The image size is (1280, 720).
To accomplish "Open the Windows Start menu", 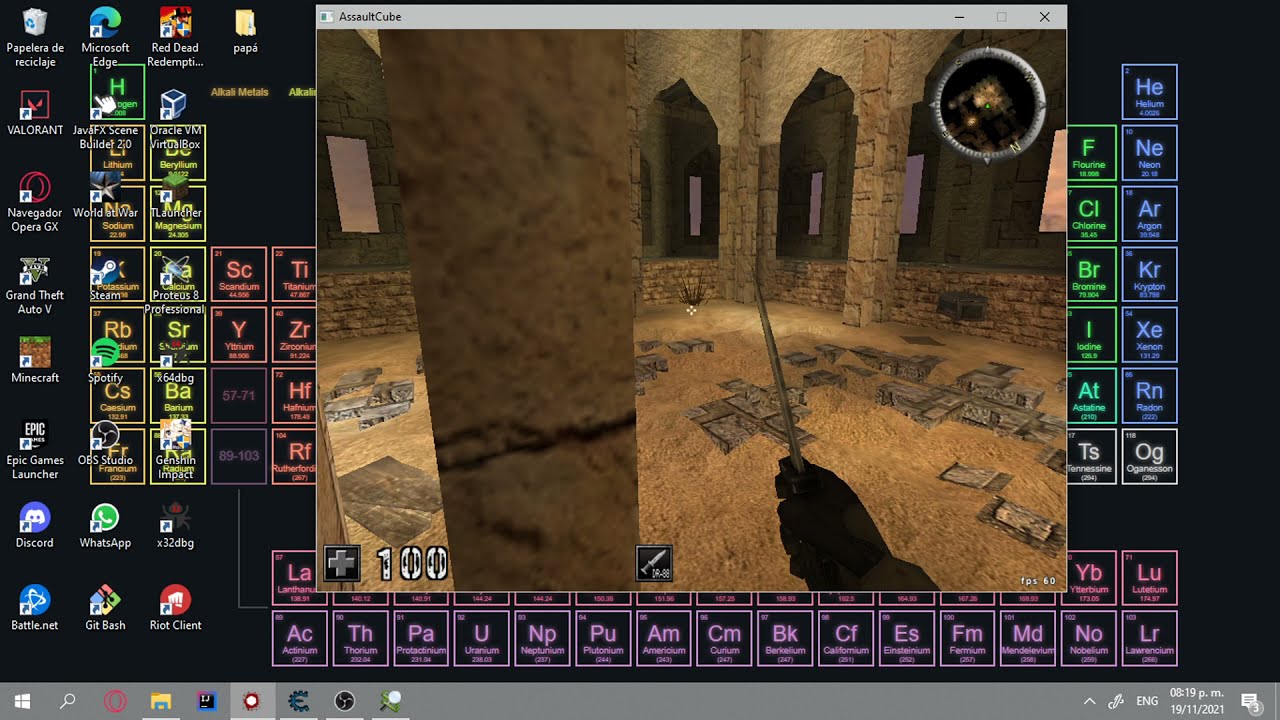I will click(23, 701).
